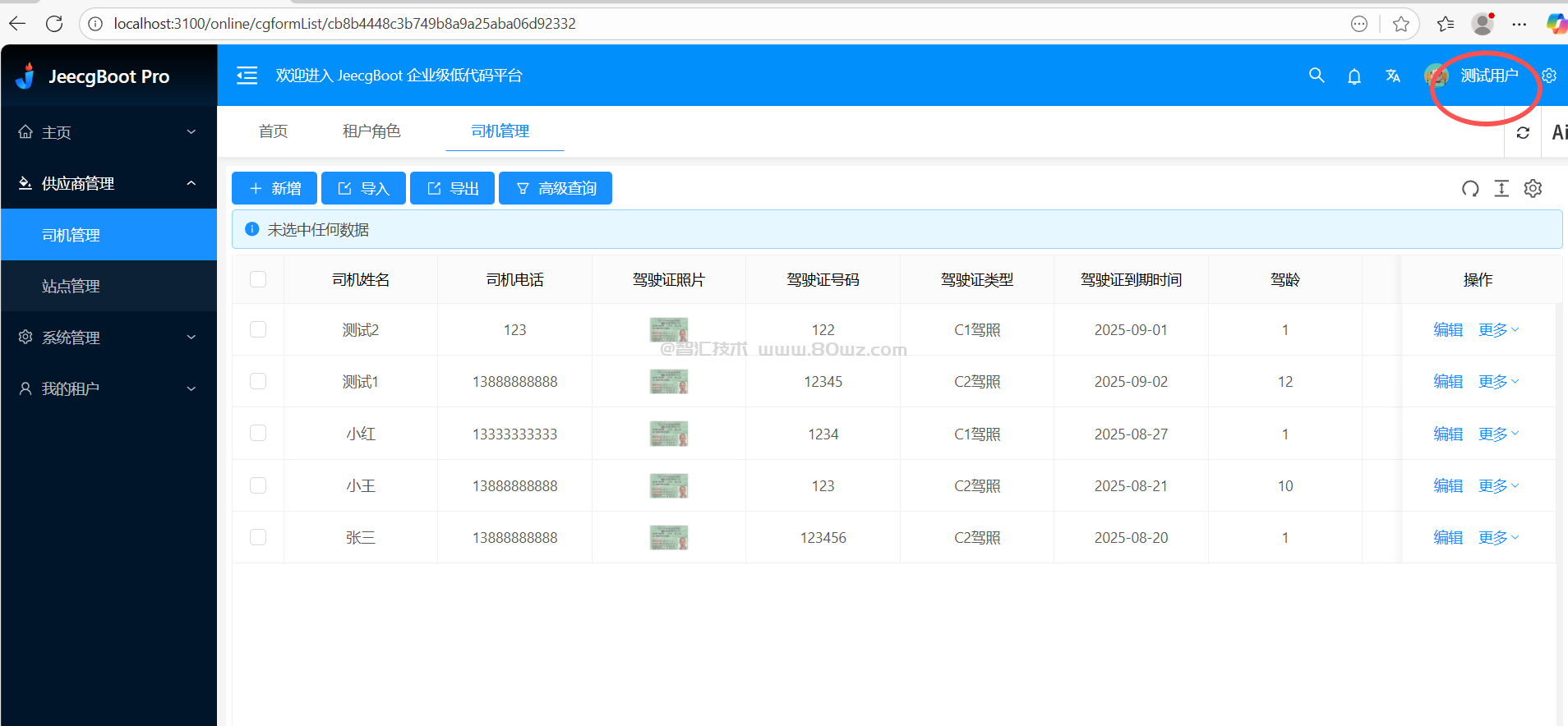
Task: Go back in browser
Action: point(17,24)
